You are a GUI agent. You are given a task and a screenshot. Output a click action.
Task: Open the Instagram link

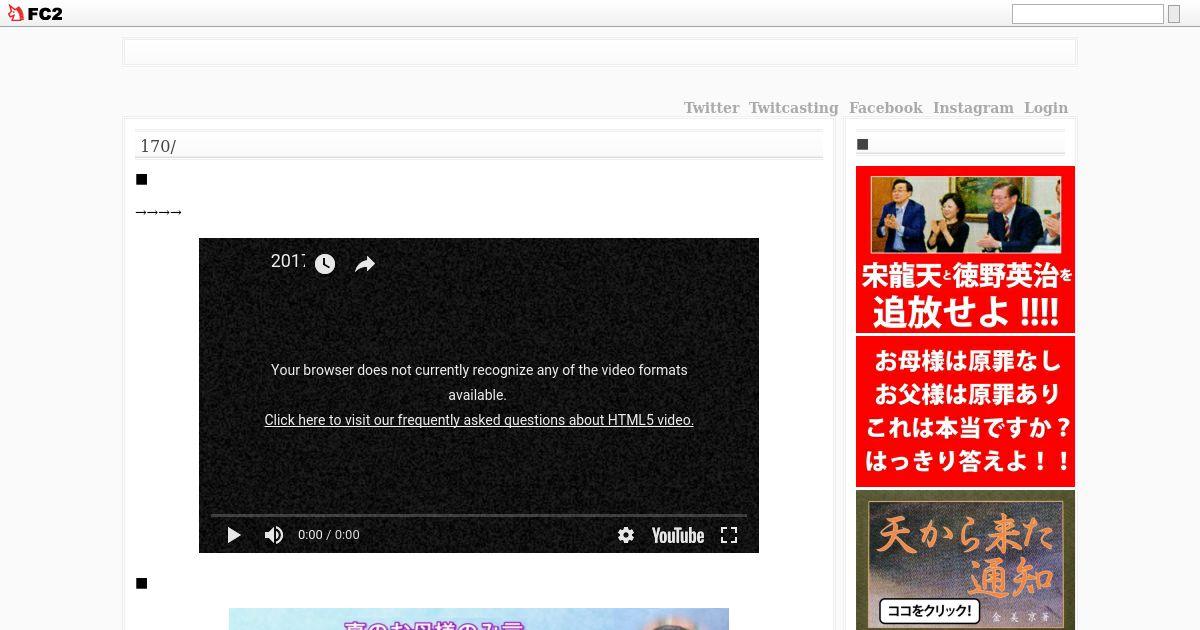pos(973,108)
